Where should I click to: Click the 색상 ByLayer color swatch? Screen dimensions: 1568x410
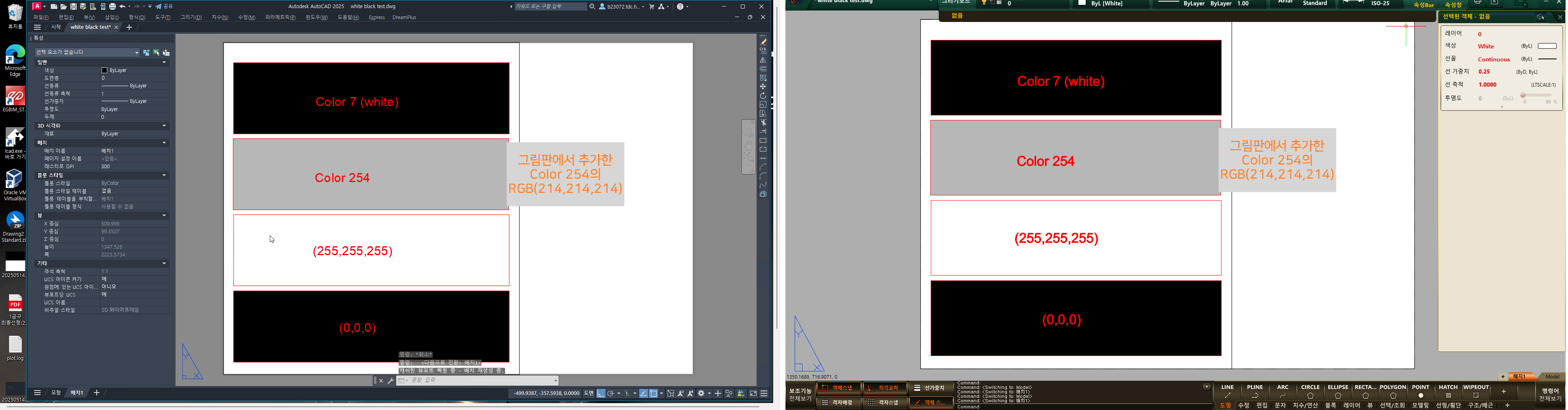[x=104, y=71]
